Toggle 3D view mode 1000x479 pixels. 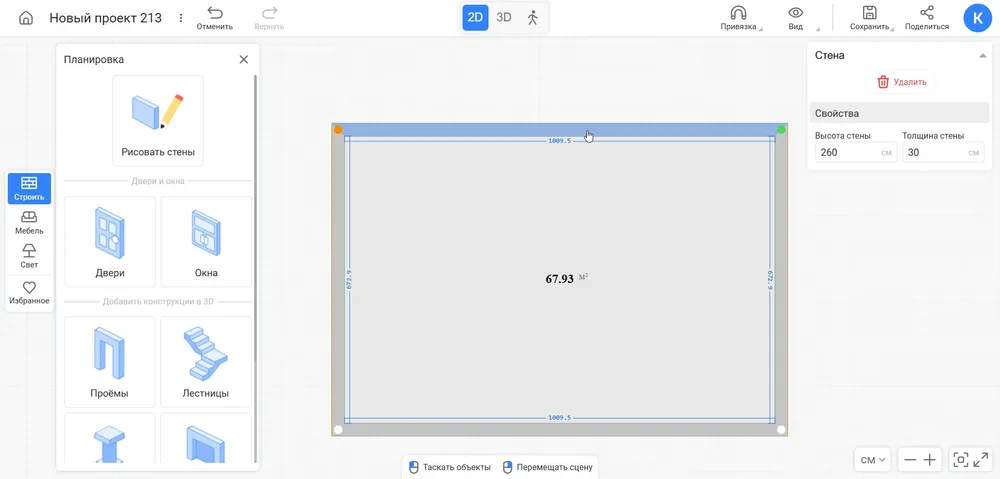(x=504, y=17)
